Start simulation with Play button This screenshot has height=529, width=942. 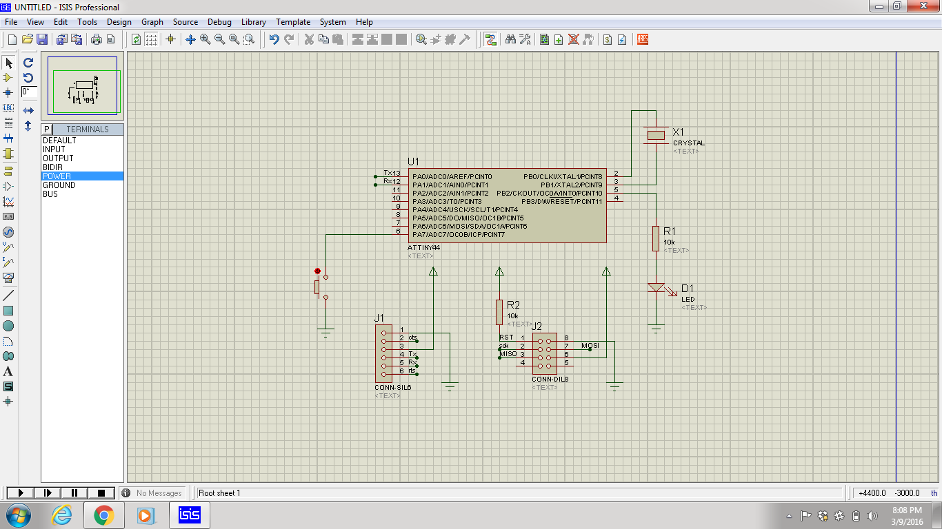(20, 493)
